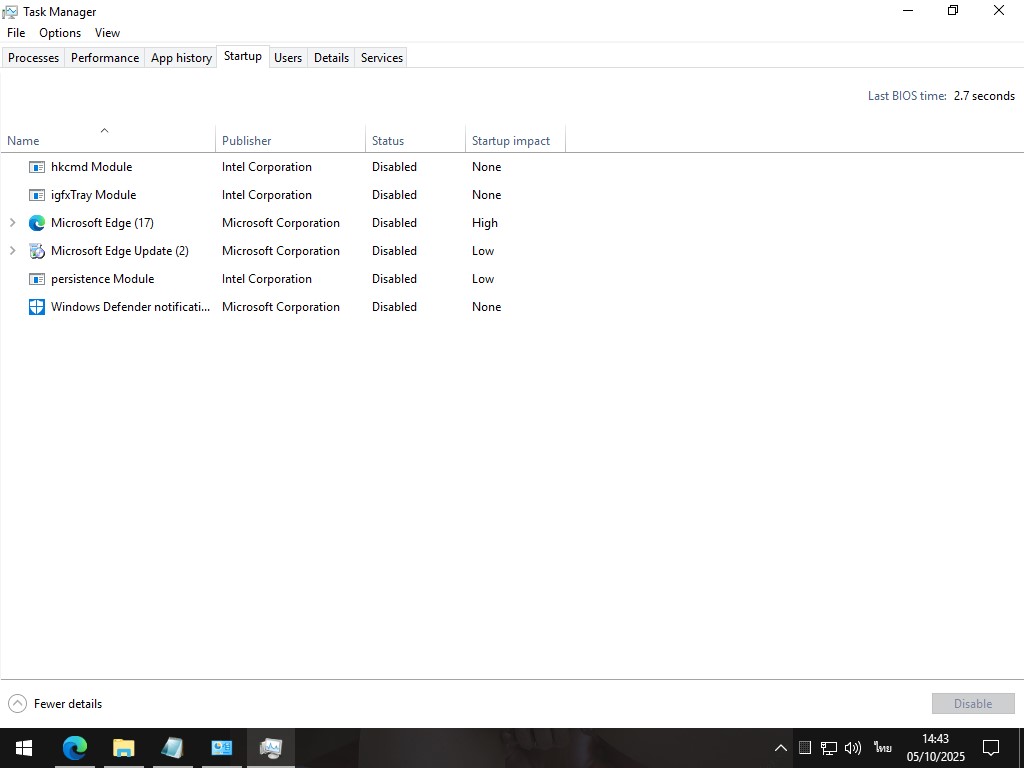Click Microsoft Corporation publisher of Windows Defender
The width and height of the screenshot is (1024, 768).
click(x=281, y=307)
